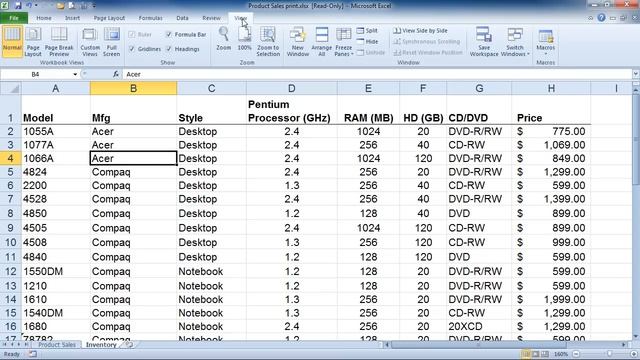Open the Data ribbon tab
The height and width of the screenshot is (360, 640).
click(182, 18)
